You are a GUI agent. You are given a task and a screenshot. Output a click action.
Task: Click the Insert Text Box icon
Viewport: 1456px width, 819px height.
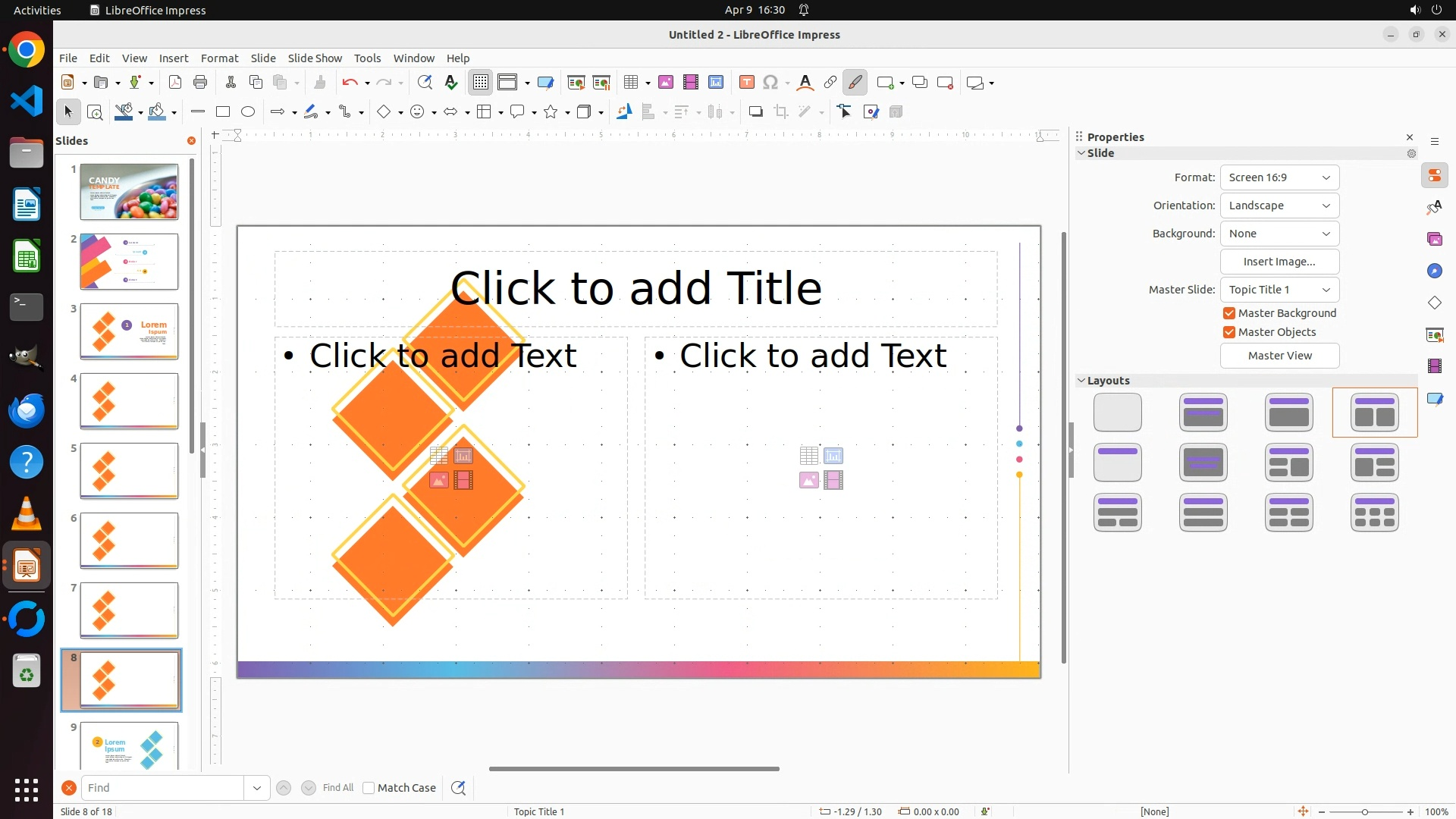tap(747, 83)
